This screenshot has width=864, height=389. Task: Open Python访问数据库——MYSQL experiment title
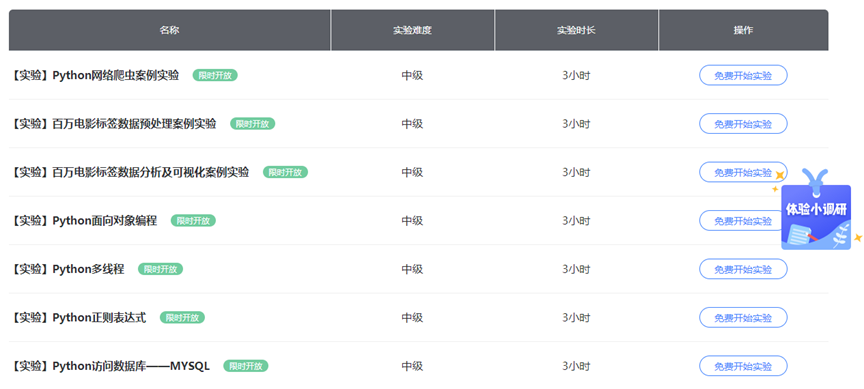[x=111, y=366]
